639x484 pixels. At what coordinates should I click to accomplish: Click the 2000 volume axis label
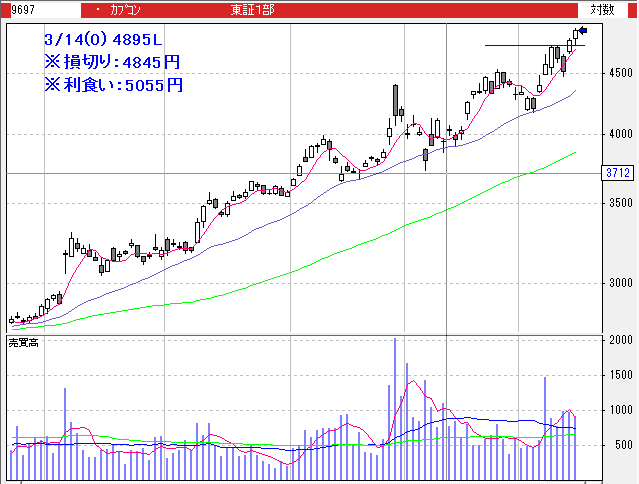pos(619,341)
